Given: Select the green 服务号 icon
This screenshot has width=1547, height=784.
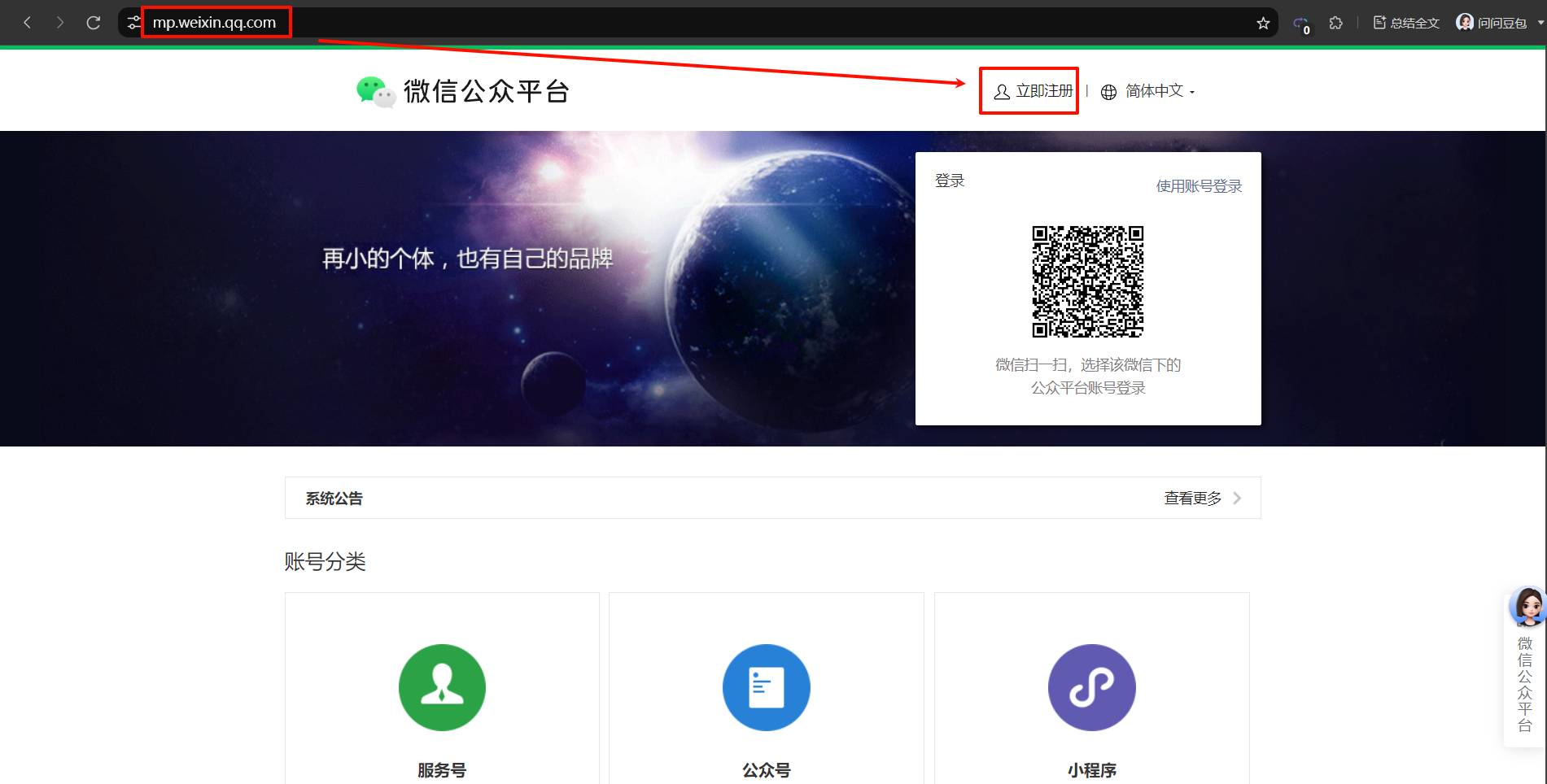Looking at the screenshot, I should point(442,687).
